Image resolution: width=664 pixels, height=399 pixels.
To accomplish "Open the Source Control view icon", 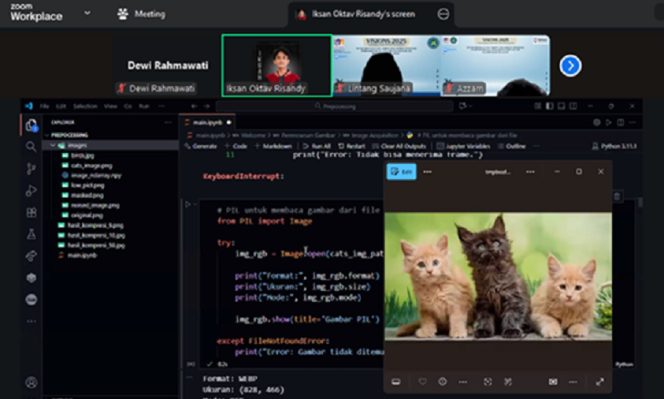I will tap(31, 169).
